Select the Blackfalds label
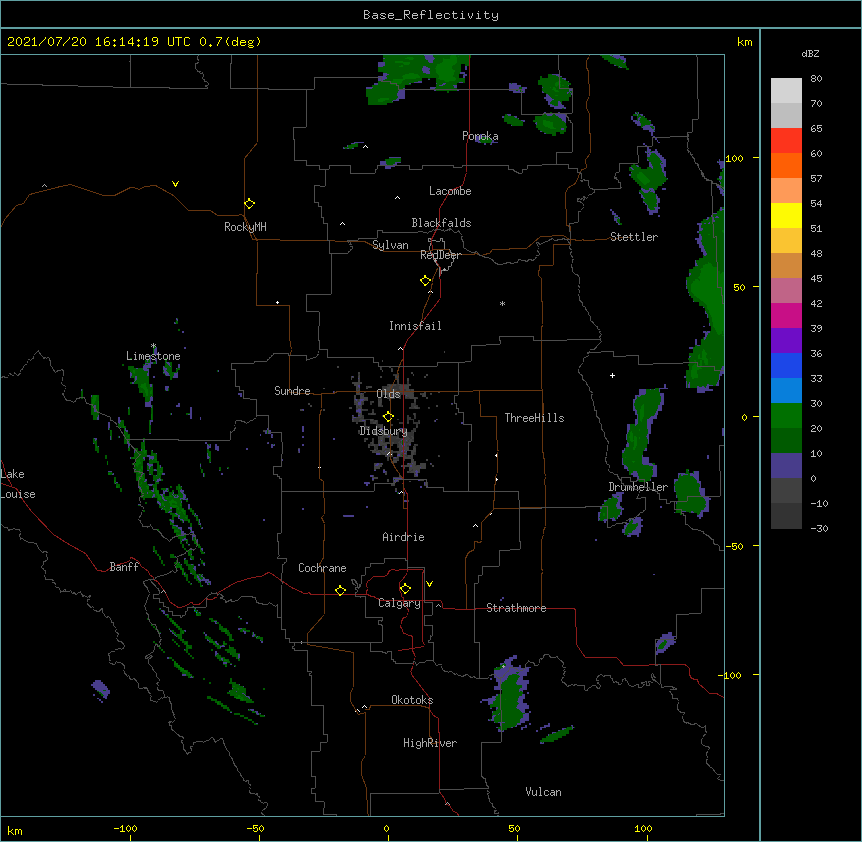The width and height of the screenshot is (862, 842). point(441,223)
